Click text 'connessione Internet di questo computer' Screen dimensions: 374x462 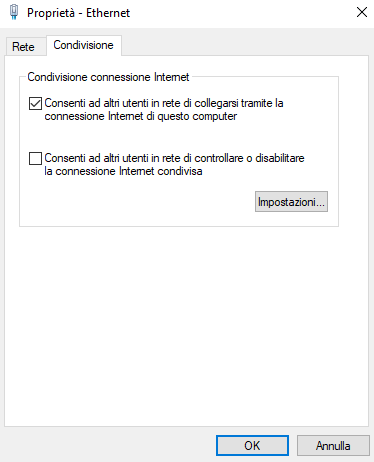click(x=141, y=116)
